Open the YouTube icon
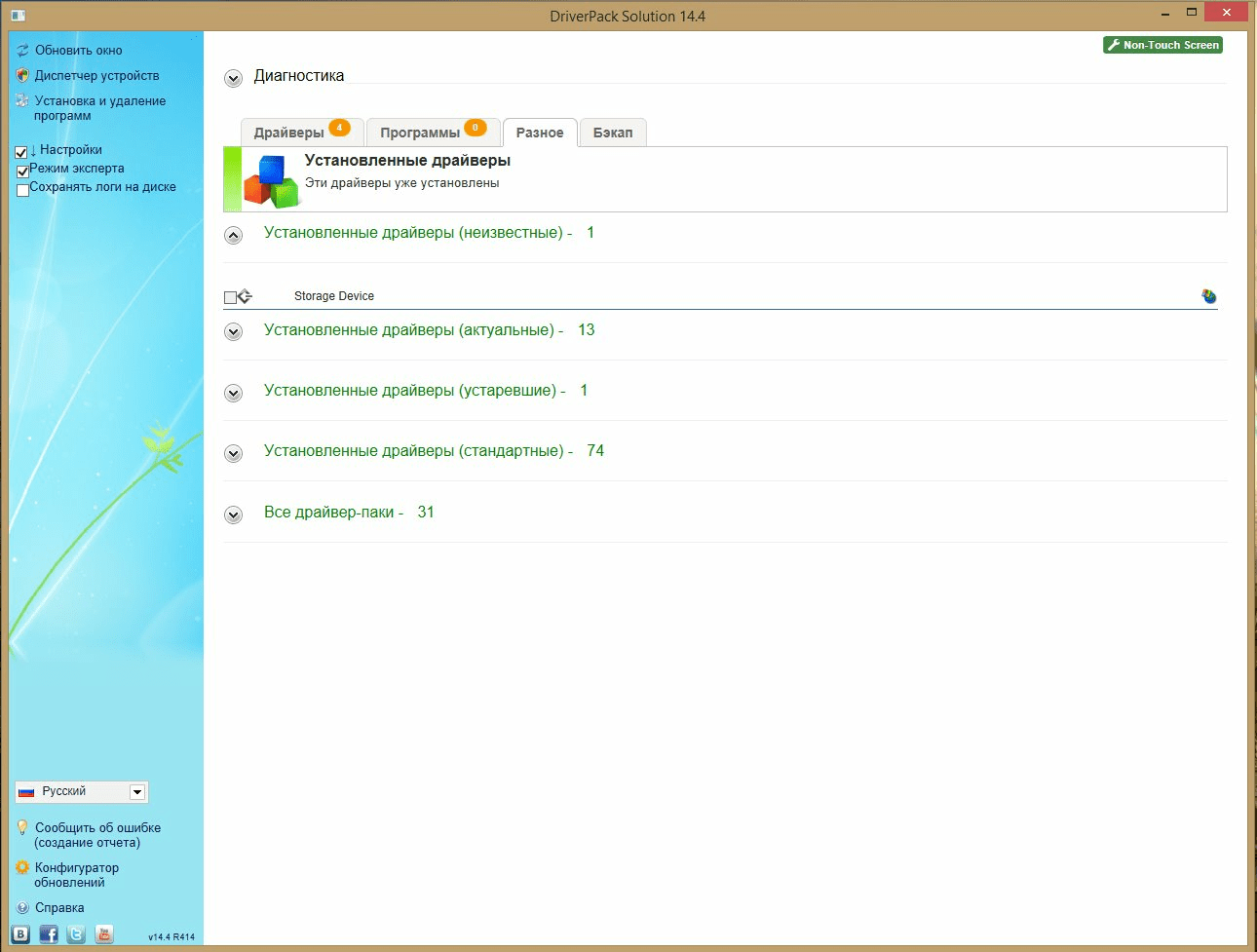The height and width of the screenshot is (952, 1257). [x=104, y=934]
